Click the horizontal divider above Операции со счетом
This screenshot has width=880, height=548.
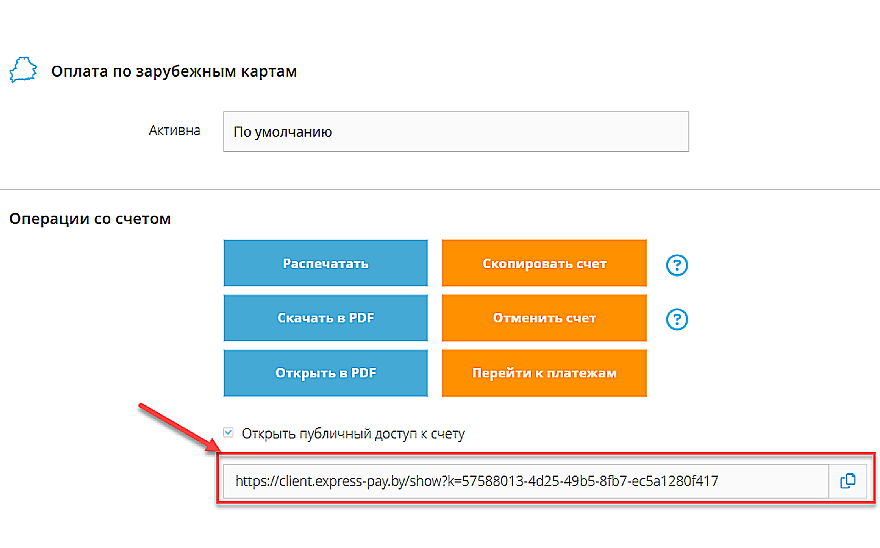440,190
